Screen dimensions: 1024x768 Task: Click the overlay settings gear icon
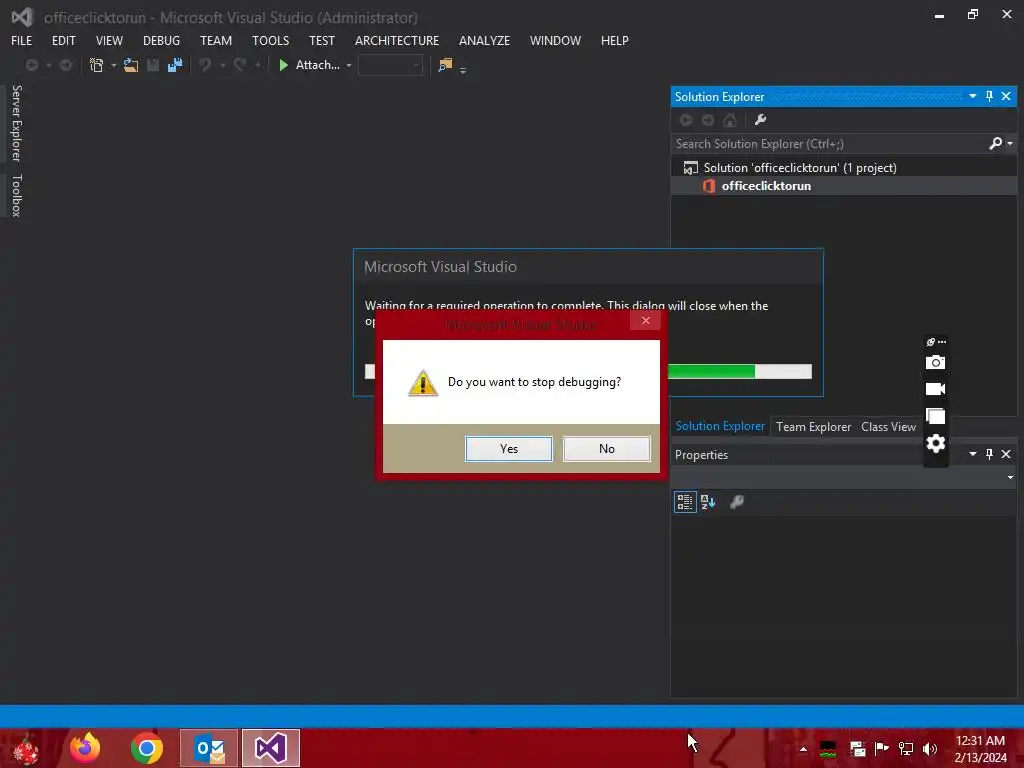click(x=935, y=443)
